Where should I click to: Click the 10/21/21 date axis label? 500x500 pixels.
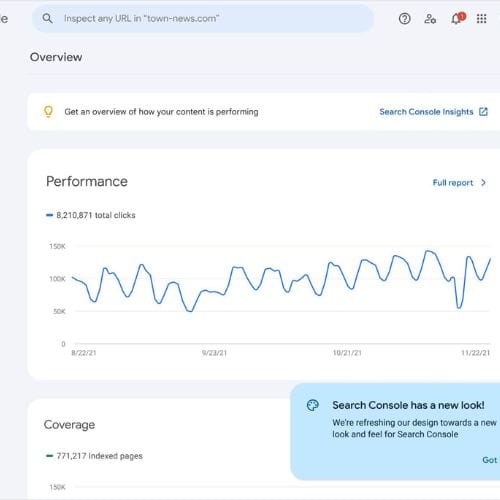click(x=347, y=353)
